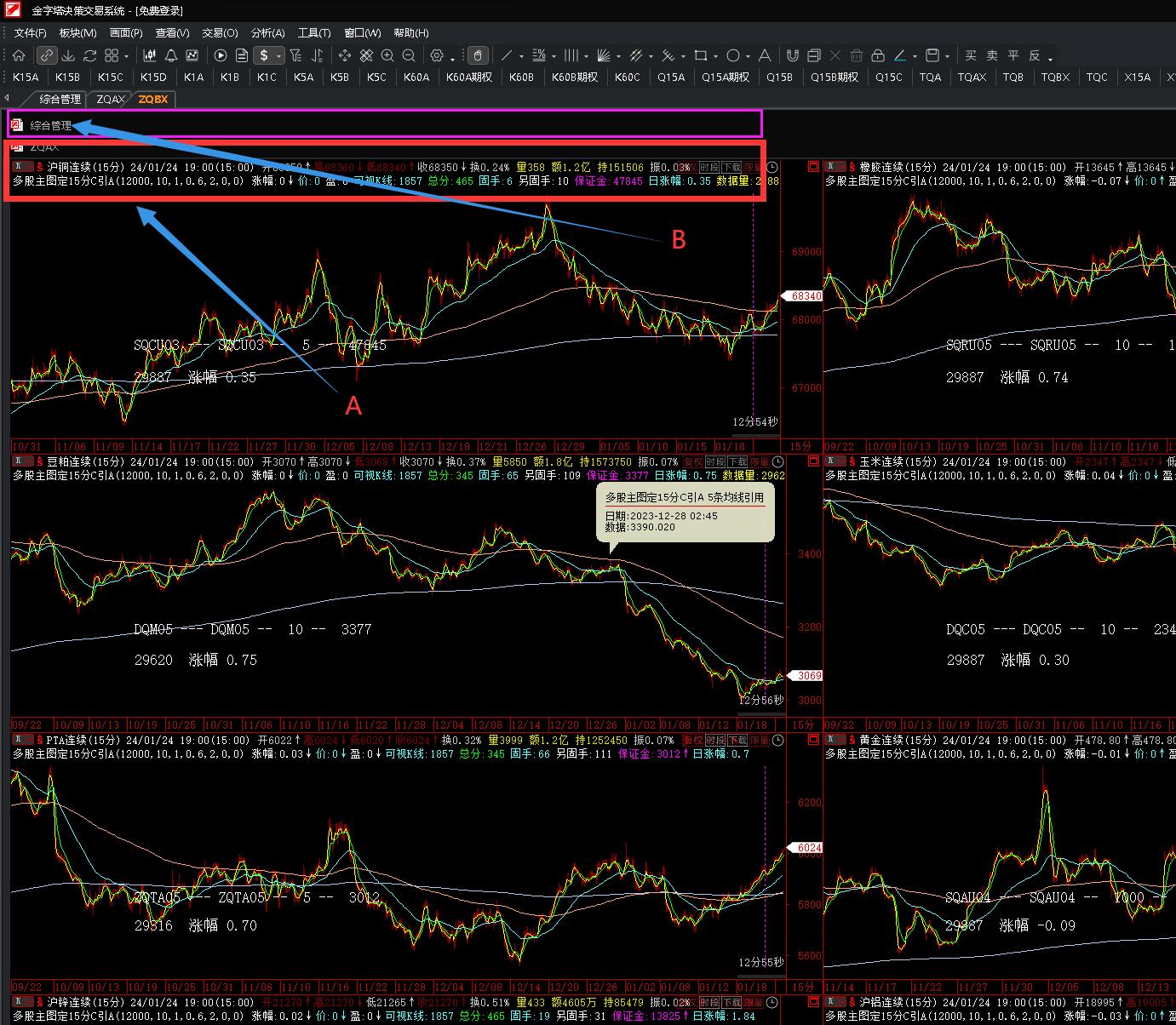Screen dimensions: 1176x1025
Task: Switch to the 综合管理 tab
Action: click(x=60, y=99)
